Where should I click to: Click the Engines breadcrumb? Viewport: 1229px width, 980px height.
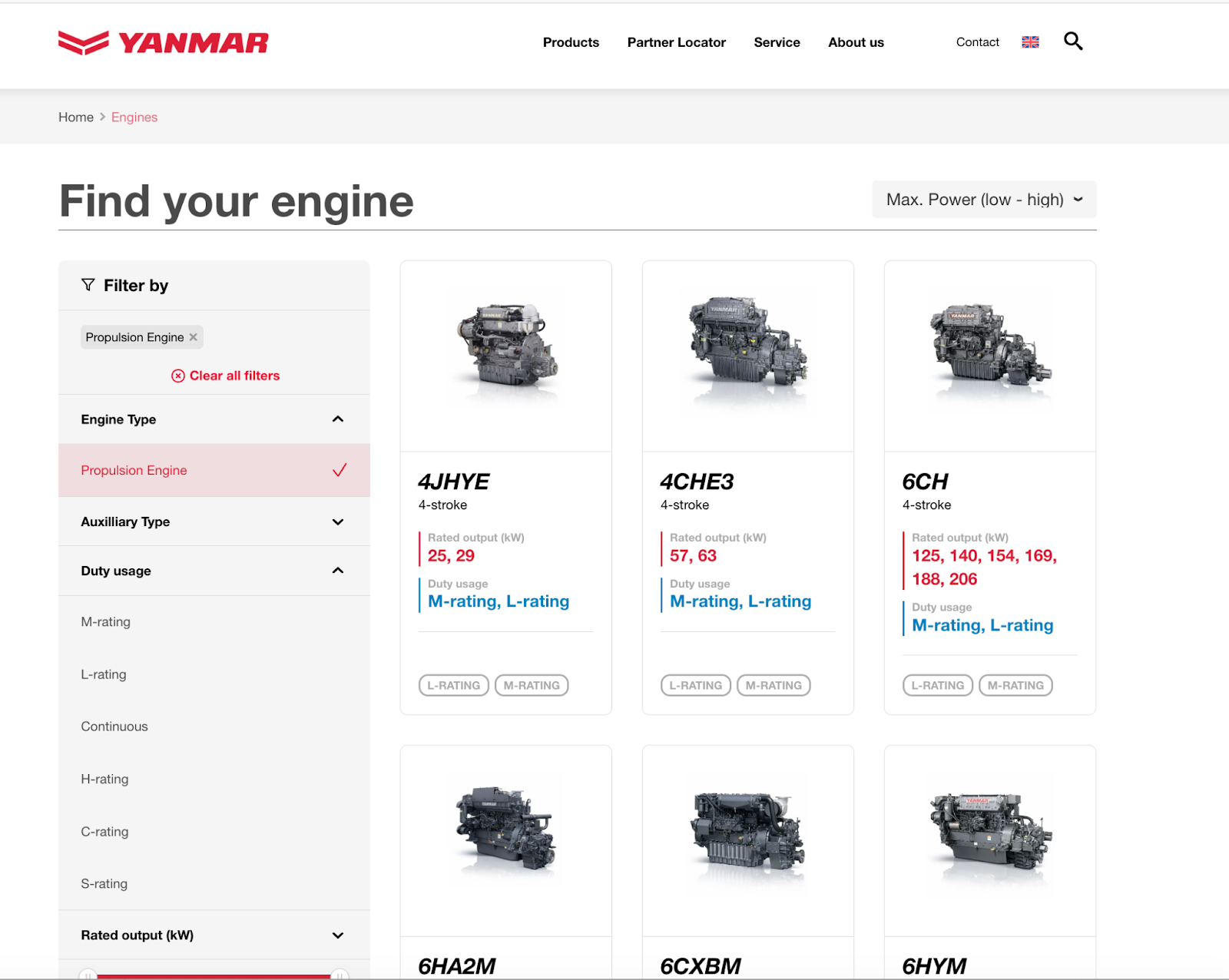pos(134,118)
